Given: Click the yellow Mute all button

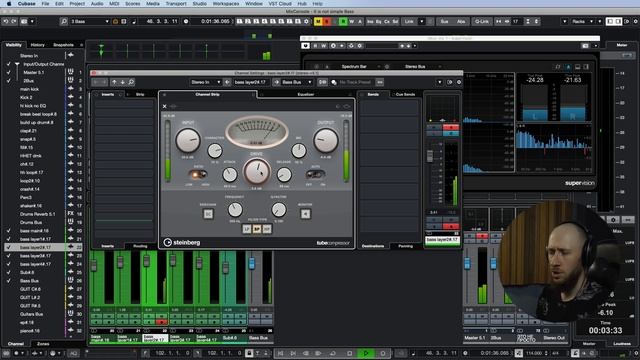Looking at the screenshot, I should (318, 21).
